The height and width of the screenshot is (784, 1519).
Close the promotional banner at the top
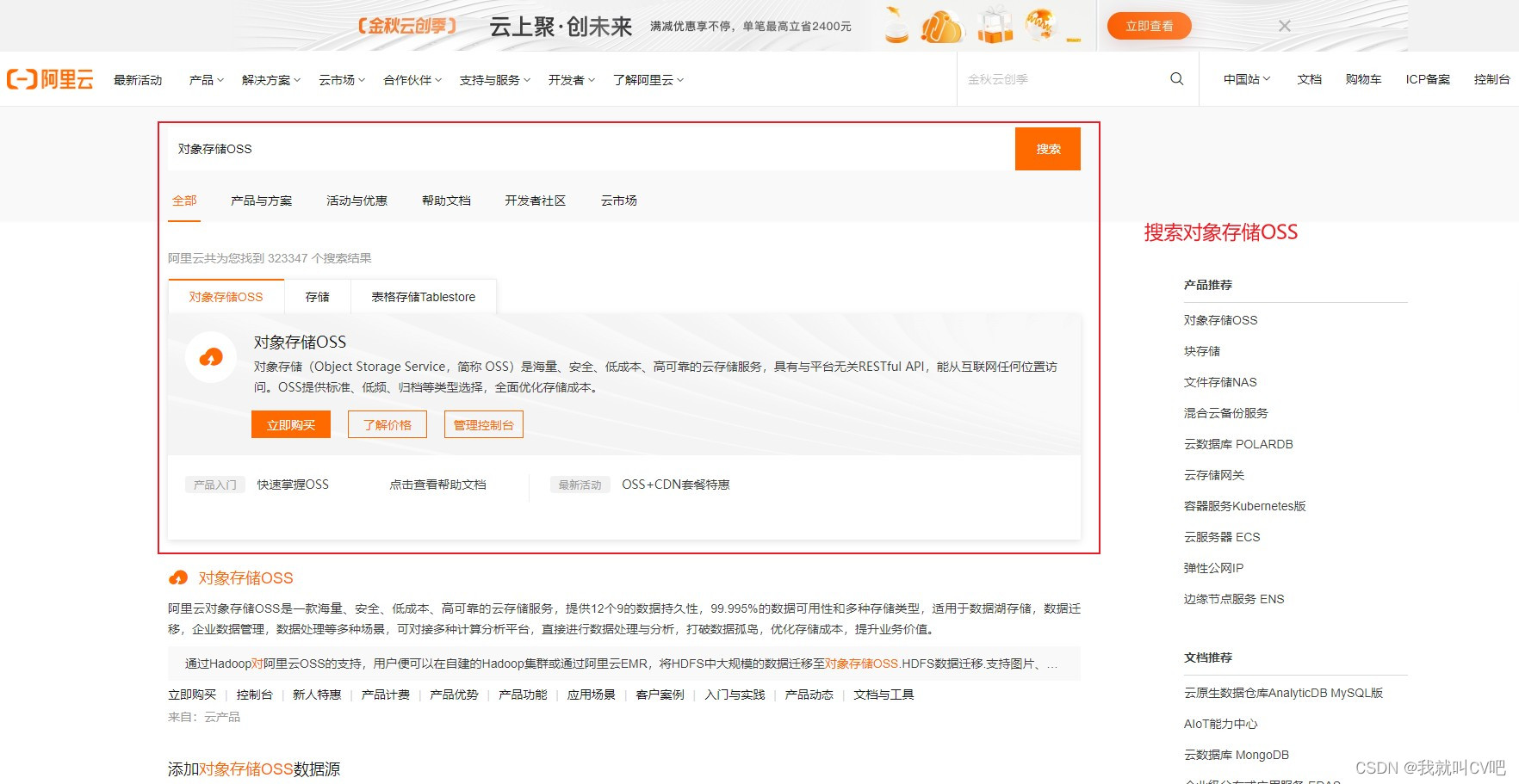1284,26
